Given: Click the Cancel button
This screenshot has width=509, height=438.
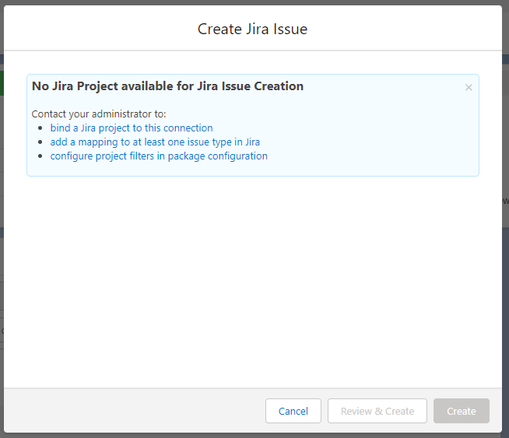Looking at the screenshot, I should click(293, 411).
